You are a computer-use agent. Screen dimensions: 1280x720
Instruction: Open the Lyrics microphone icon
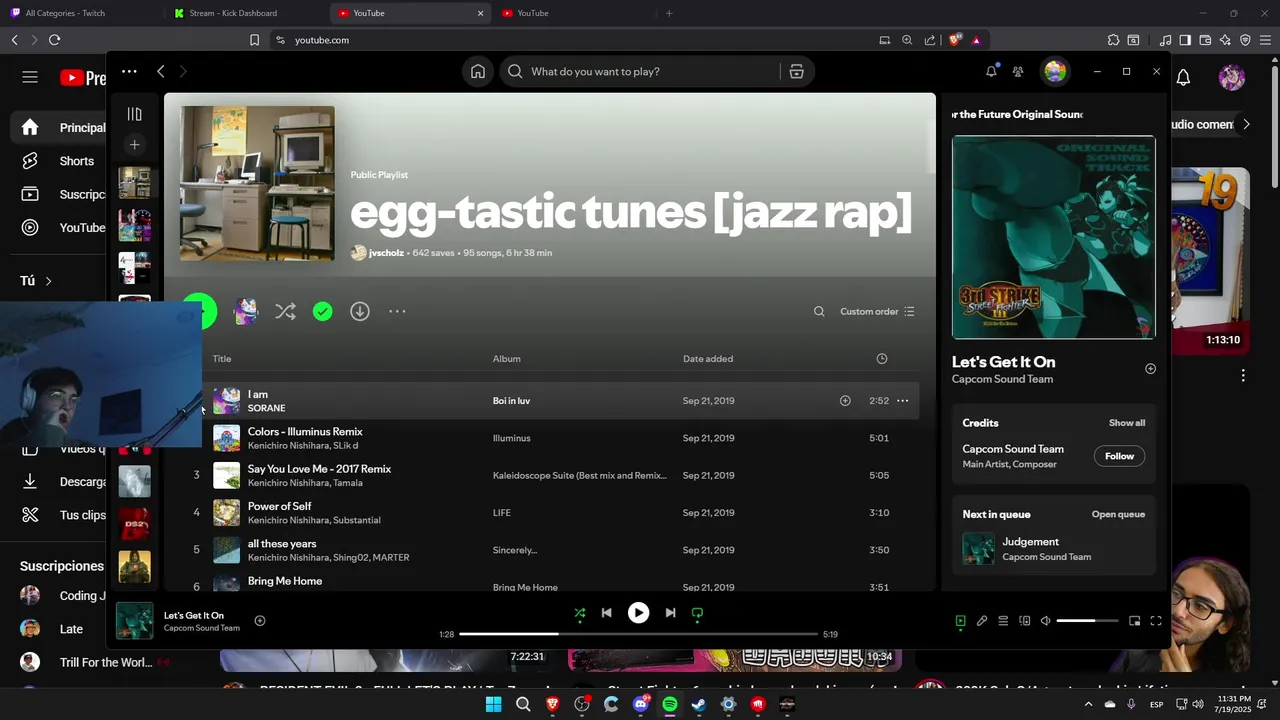982,621
